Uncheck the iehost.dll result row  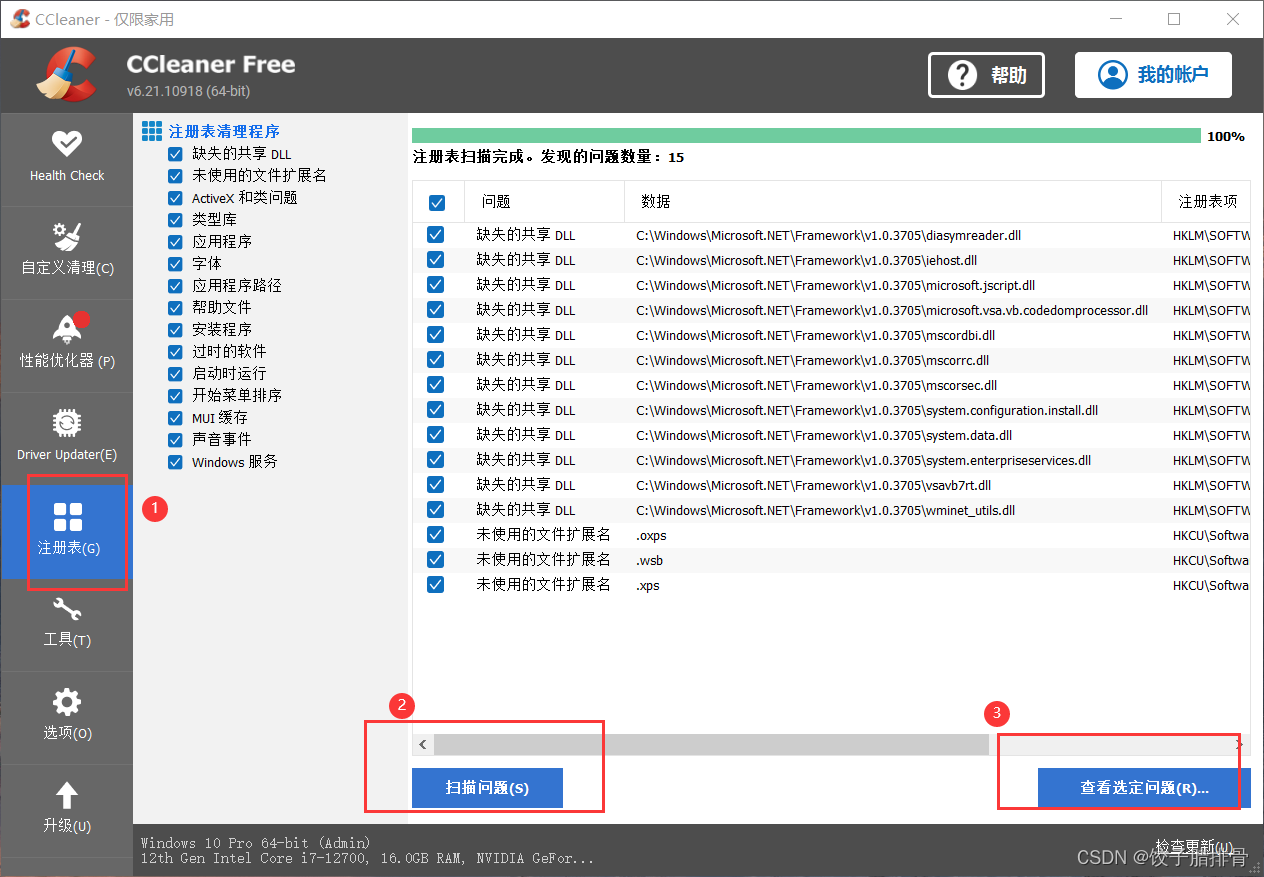435,260
